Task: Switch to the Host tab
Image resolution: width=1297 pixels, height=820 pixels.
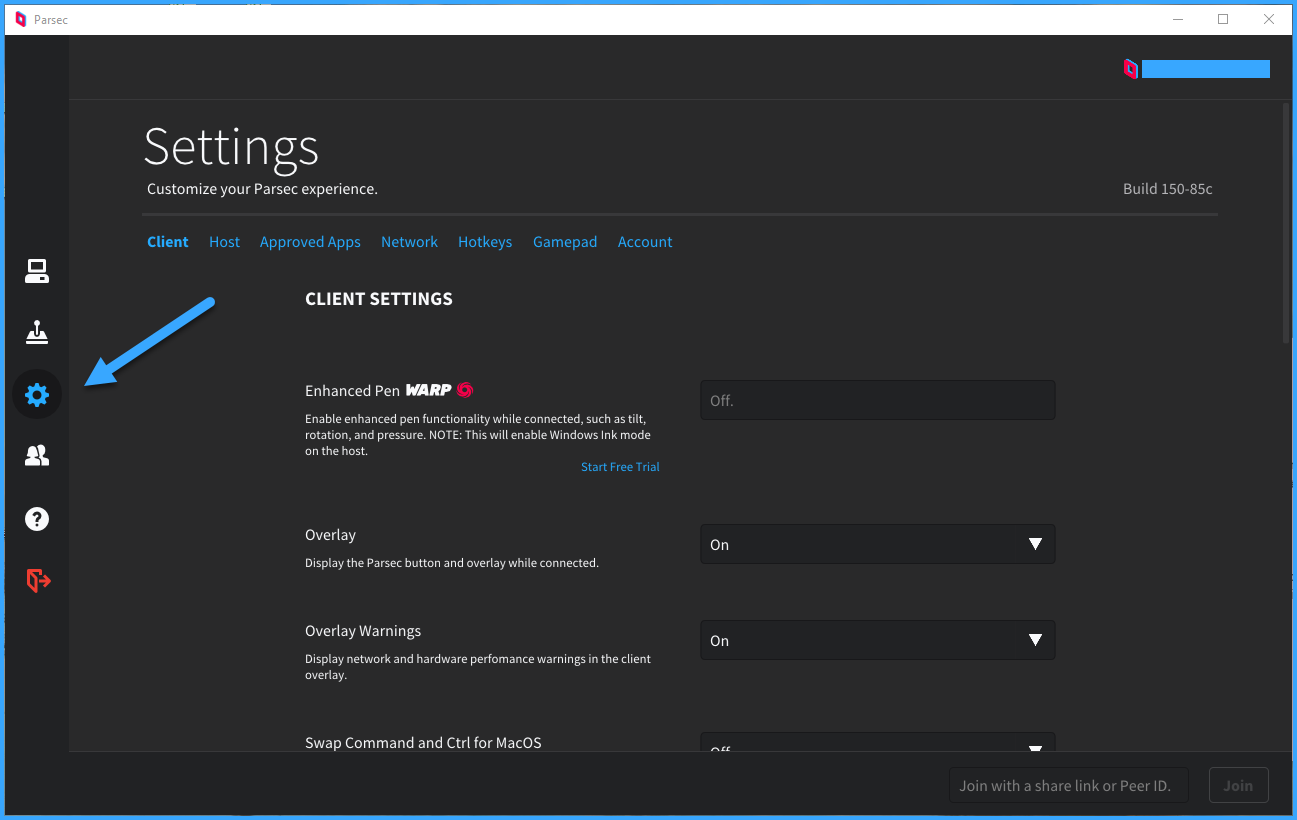Action: click(224, 242)
